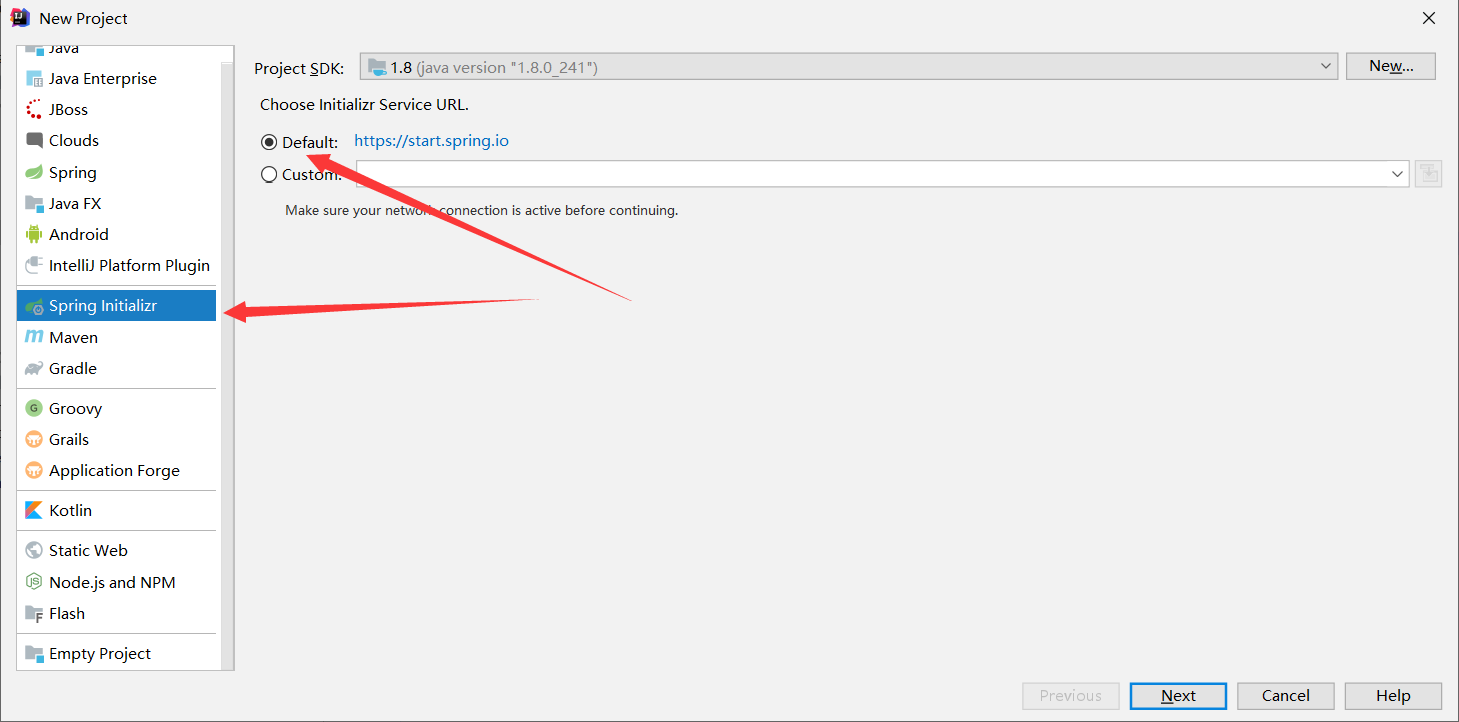Click the Gradle elephant icon
This screenshot has width=1459, height=722.
(x=34, y=368)
